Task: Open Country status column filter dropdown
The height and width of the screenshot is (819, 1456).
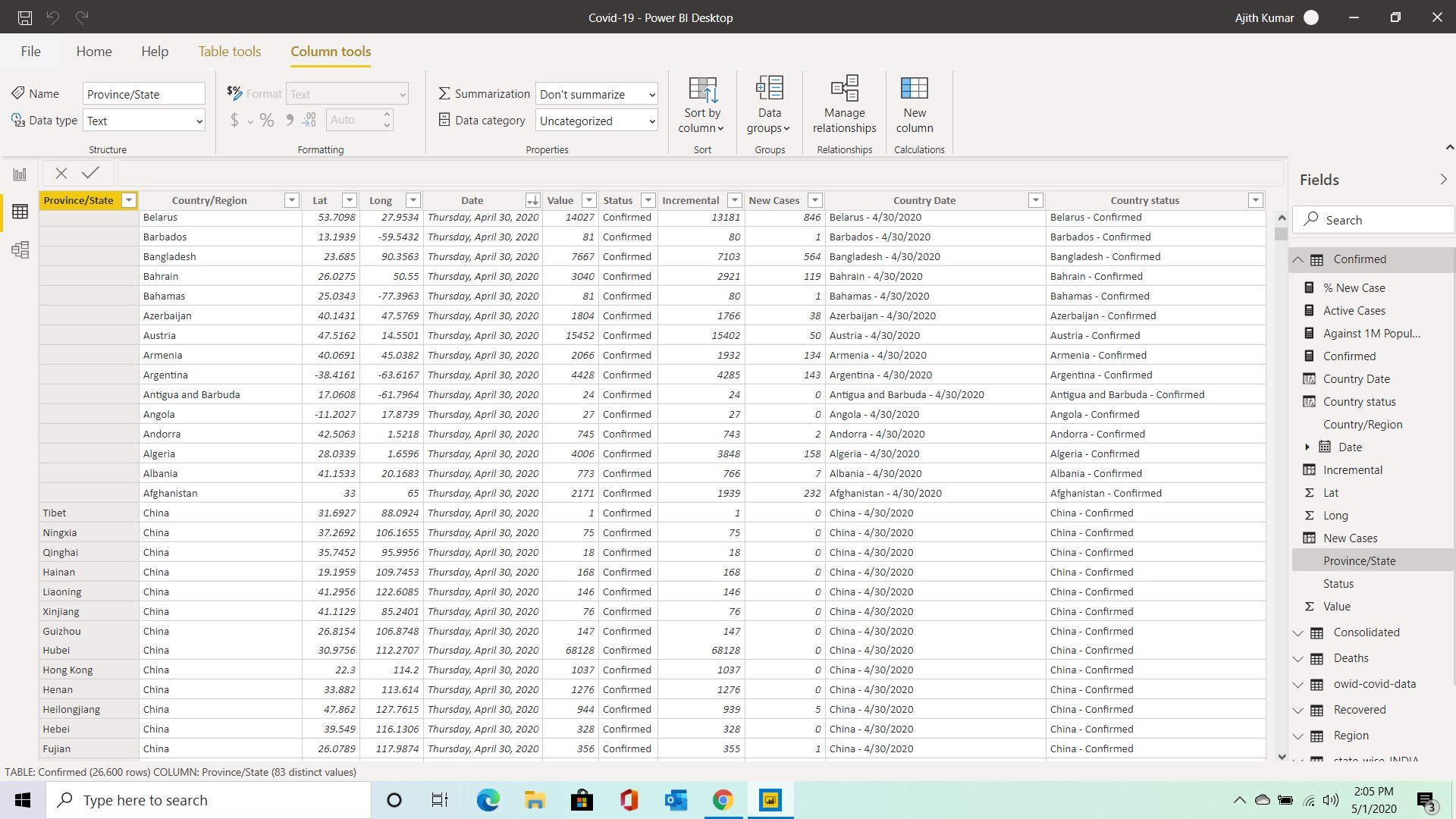Action: (x=1256, y=200)
